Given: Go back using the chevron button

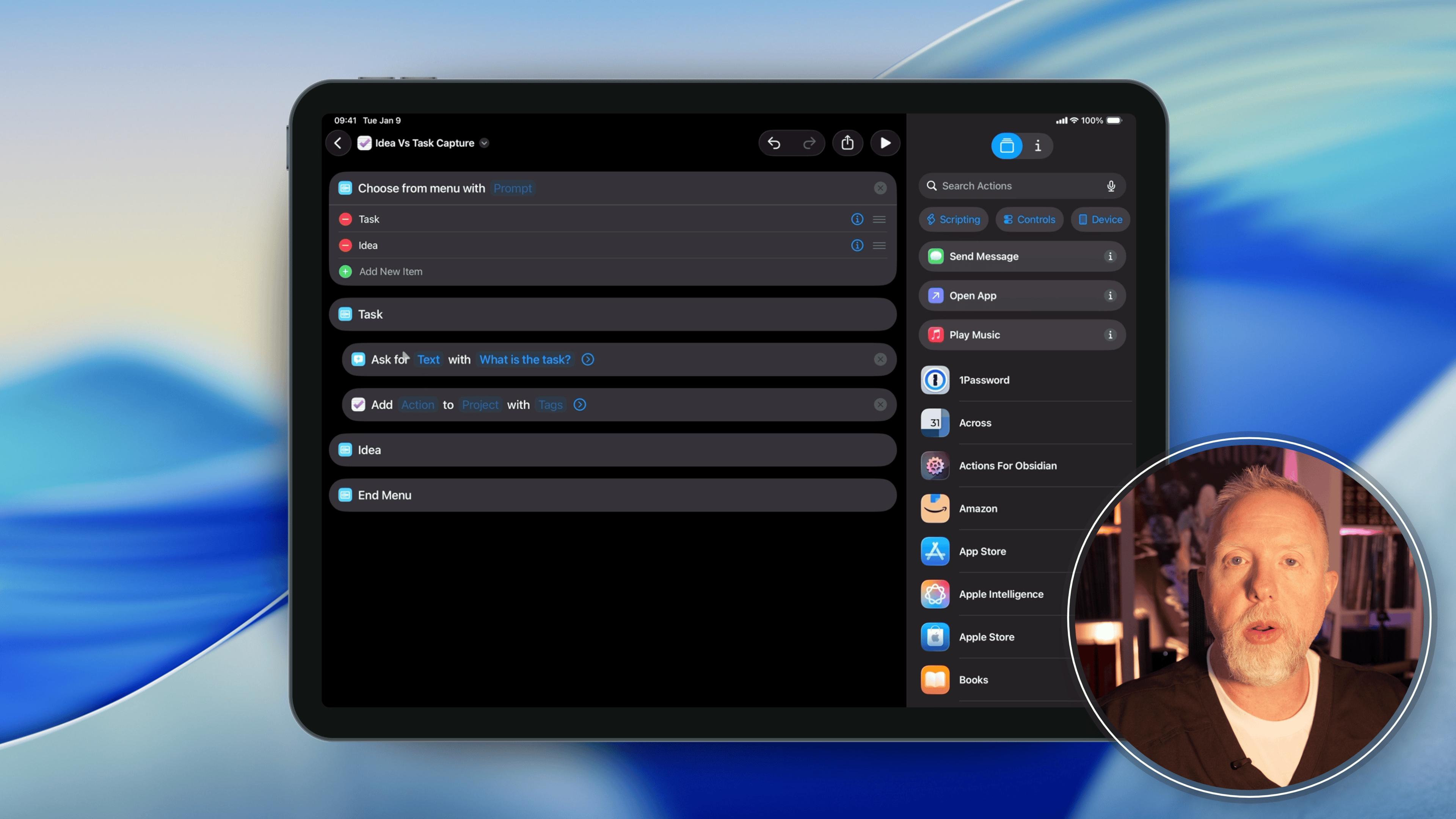Looking at the screenshot, I should [x=338, y=143].
